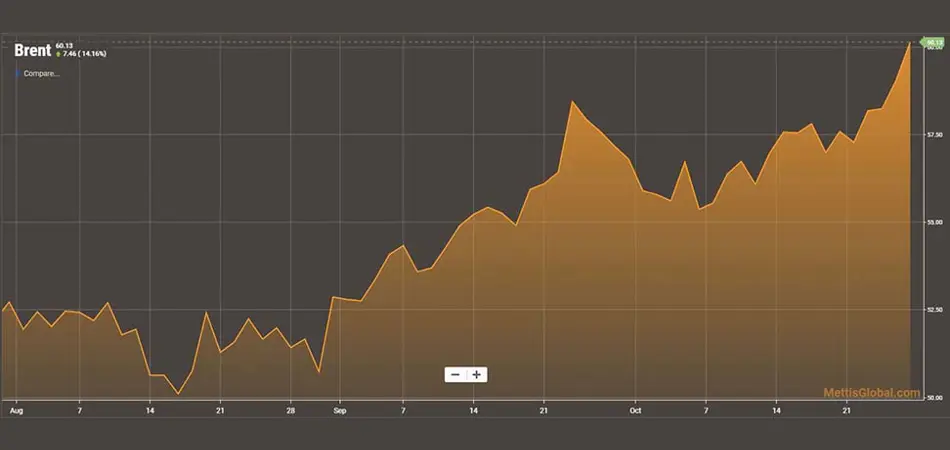
Task: Click the Brent symbol title
Action: pos(33,50)
